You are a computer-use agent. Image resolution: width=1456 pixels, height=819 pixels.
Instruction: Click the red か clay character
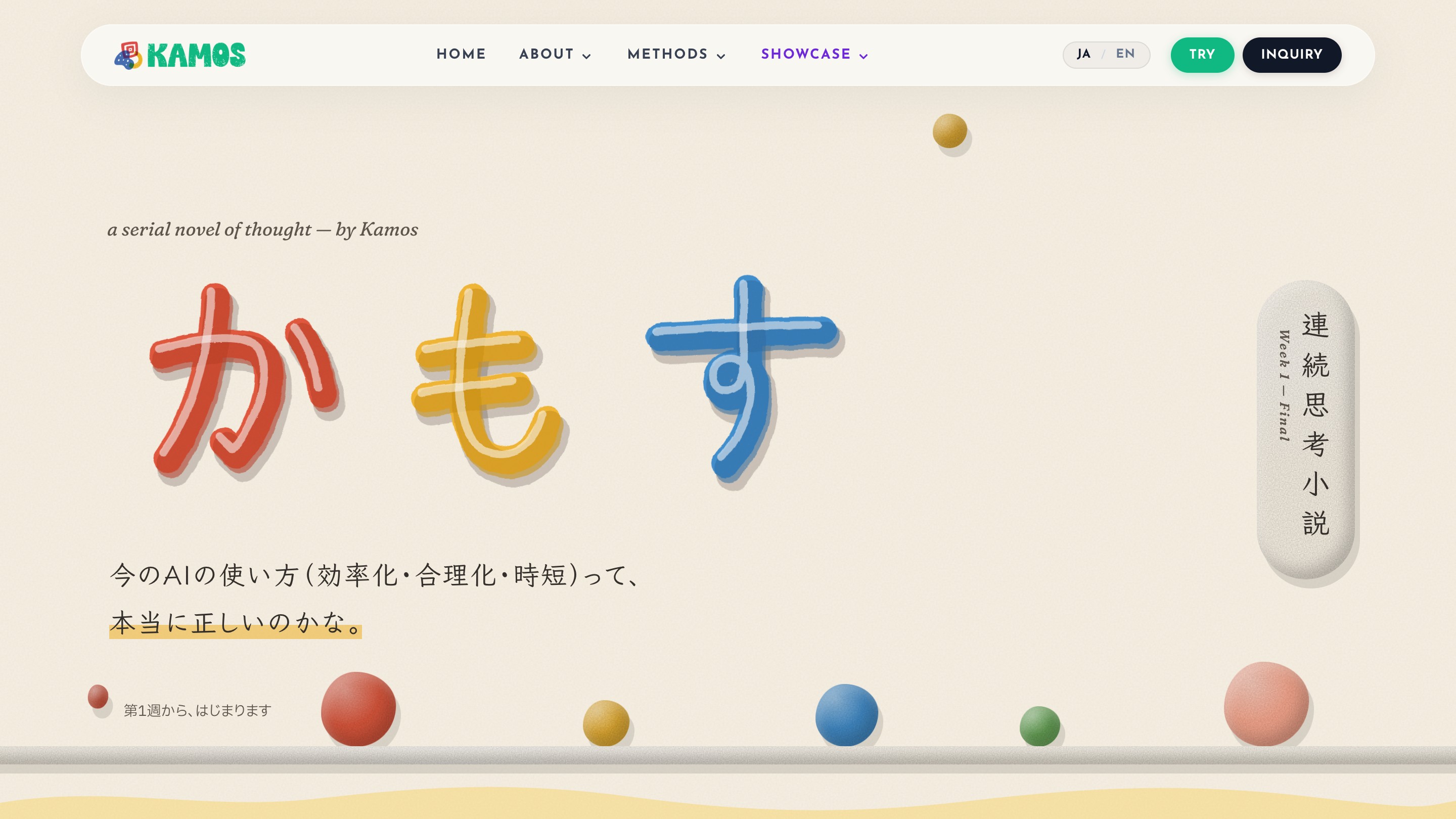click(x=245, y=379)
